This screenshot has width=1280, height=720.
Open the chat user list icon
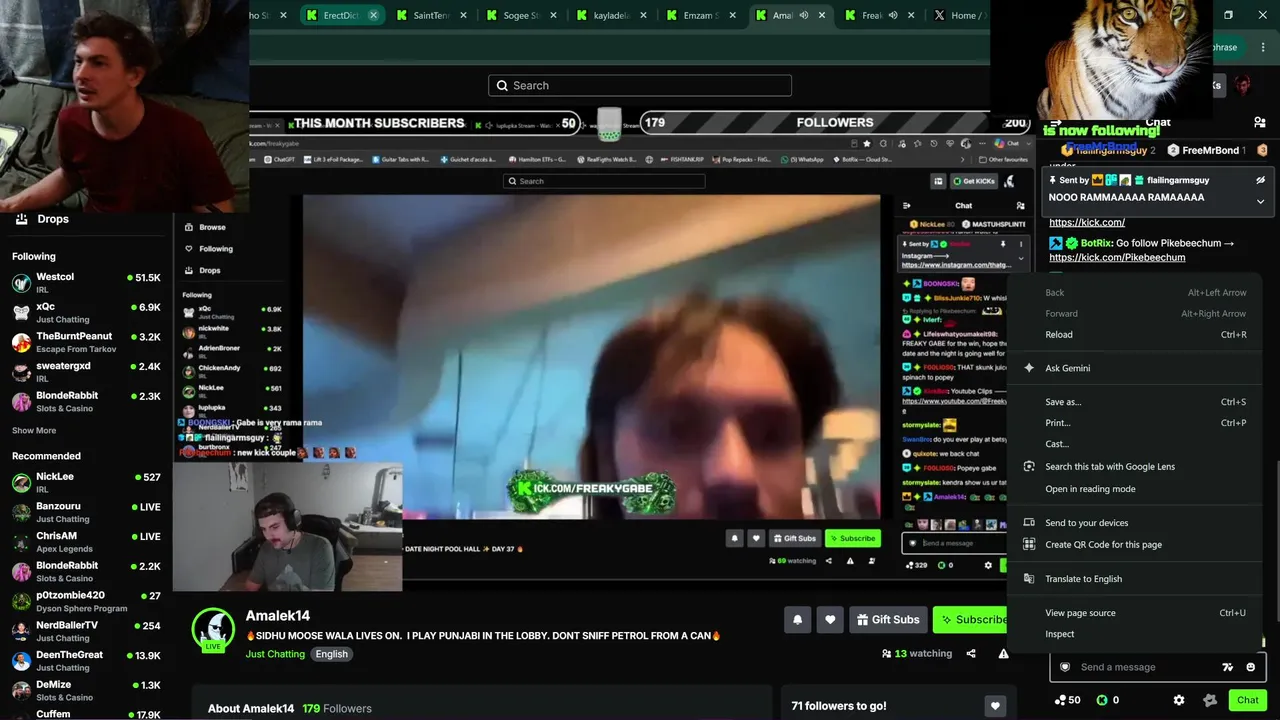[x=1259, y=122]
